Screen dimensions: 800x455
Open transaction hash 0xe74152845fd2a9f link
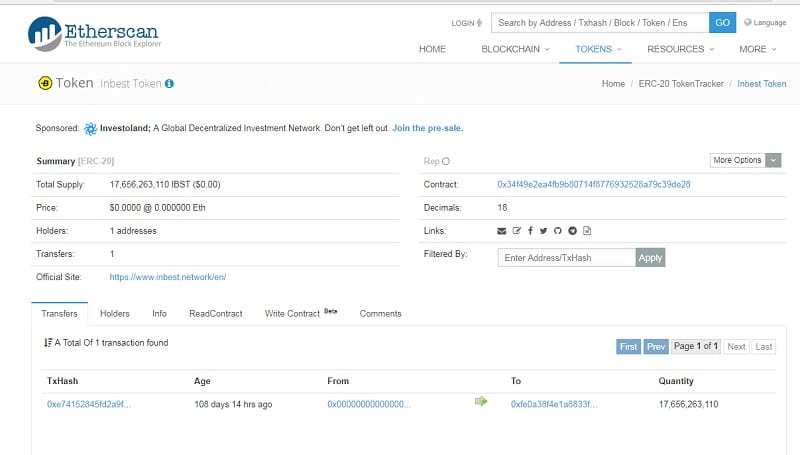point(89,405)
